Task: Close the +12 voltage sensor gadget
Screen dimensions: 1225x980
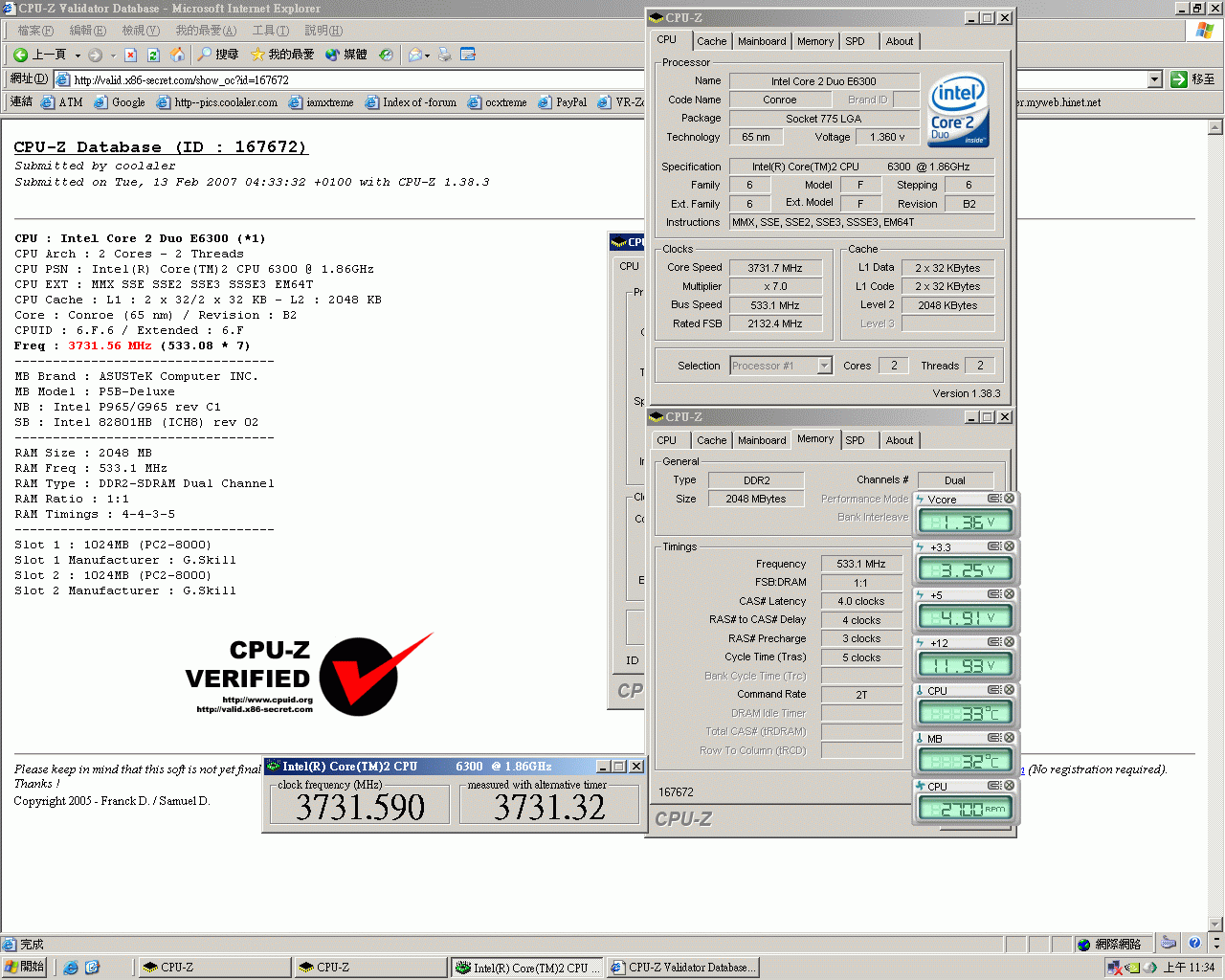Action: click(x=1009, y=642)
